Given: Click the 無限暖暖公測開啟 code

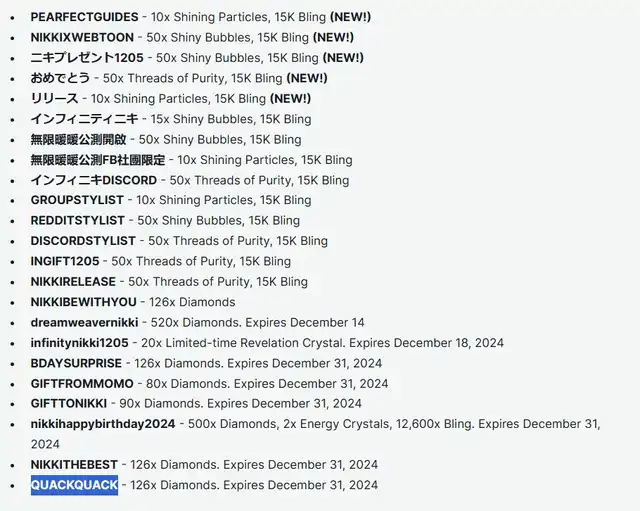Looking at the screenshot, I should point(79,140).
